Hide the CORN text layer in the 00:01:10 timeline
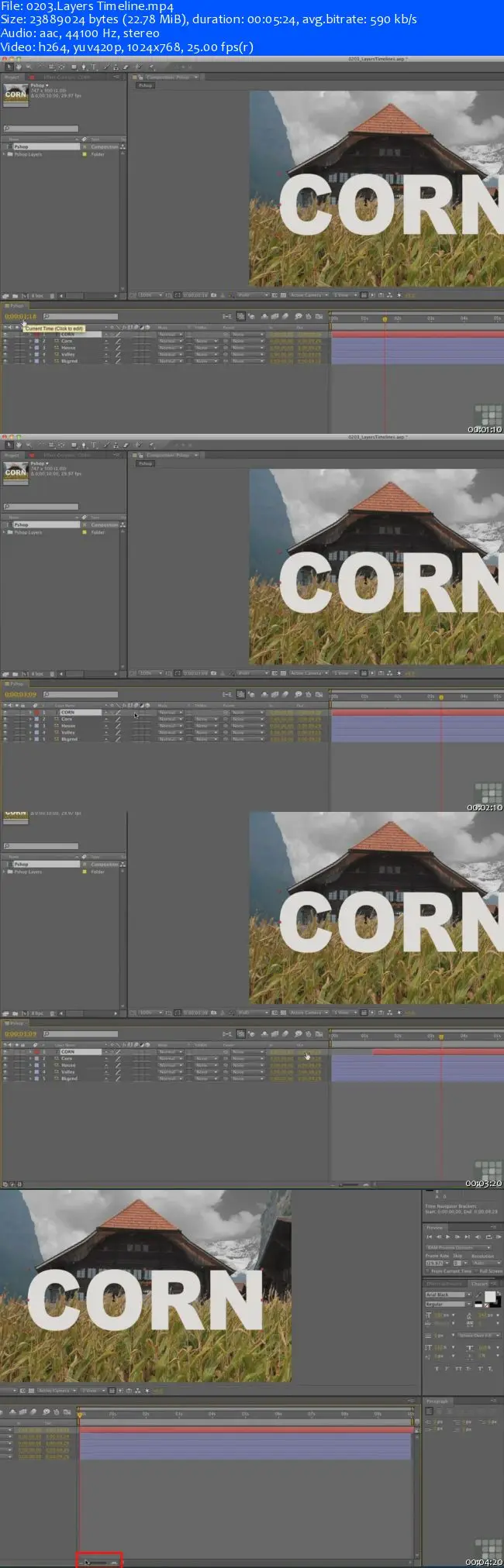The image size is (504, 1568). click(x=5, y=335)
